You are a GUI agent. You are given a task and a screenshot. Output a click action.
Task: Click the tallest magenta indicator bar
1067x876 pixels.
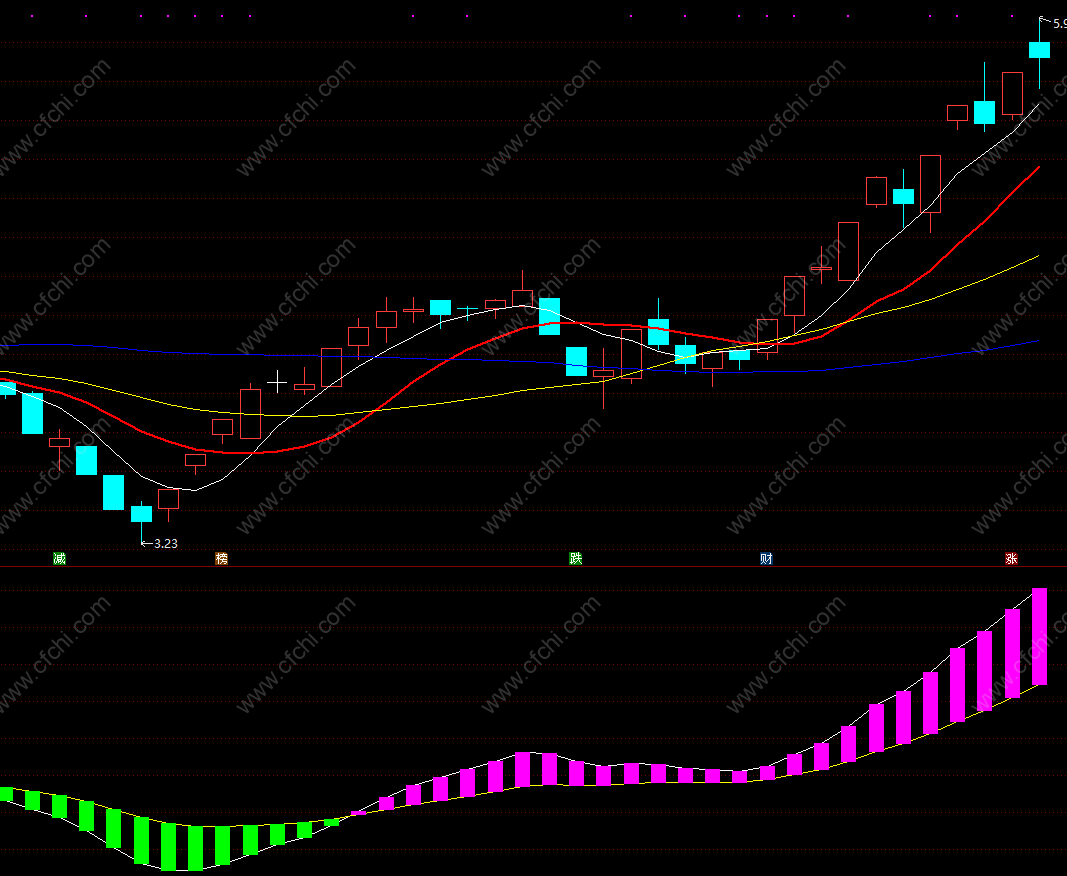click(x=1039, y=636)
